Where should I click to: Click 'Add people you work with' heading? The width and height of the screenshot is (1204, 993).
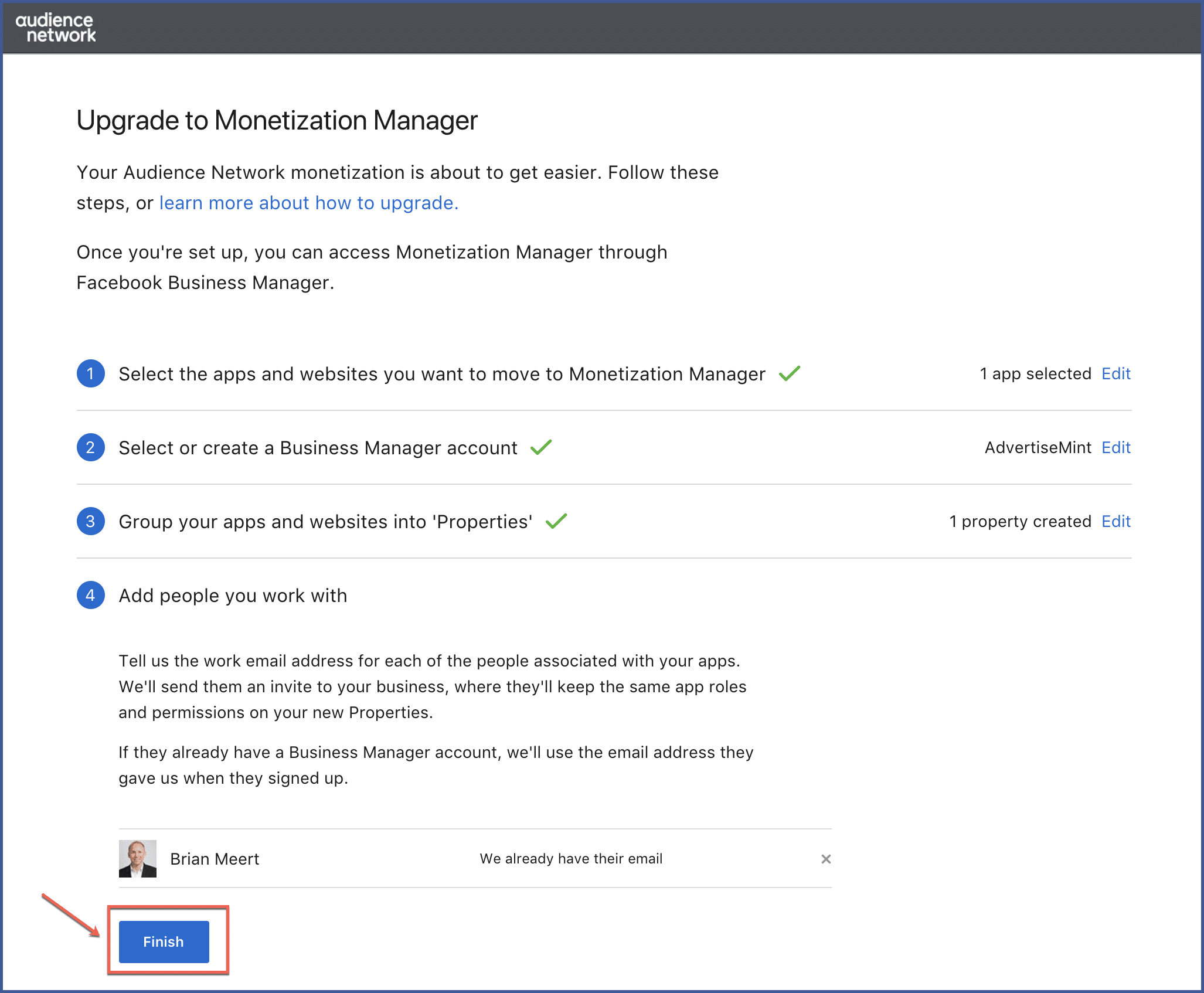point(233,596)
